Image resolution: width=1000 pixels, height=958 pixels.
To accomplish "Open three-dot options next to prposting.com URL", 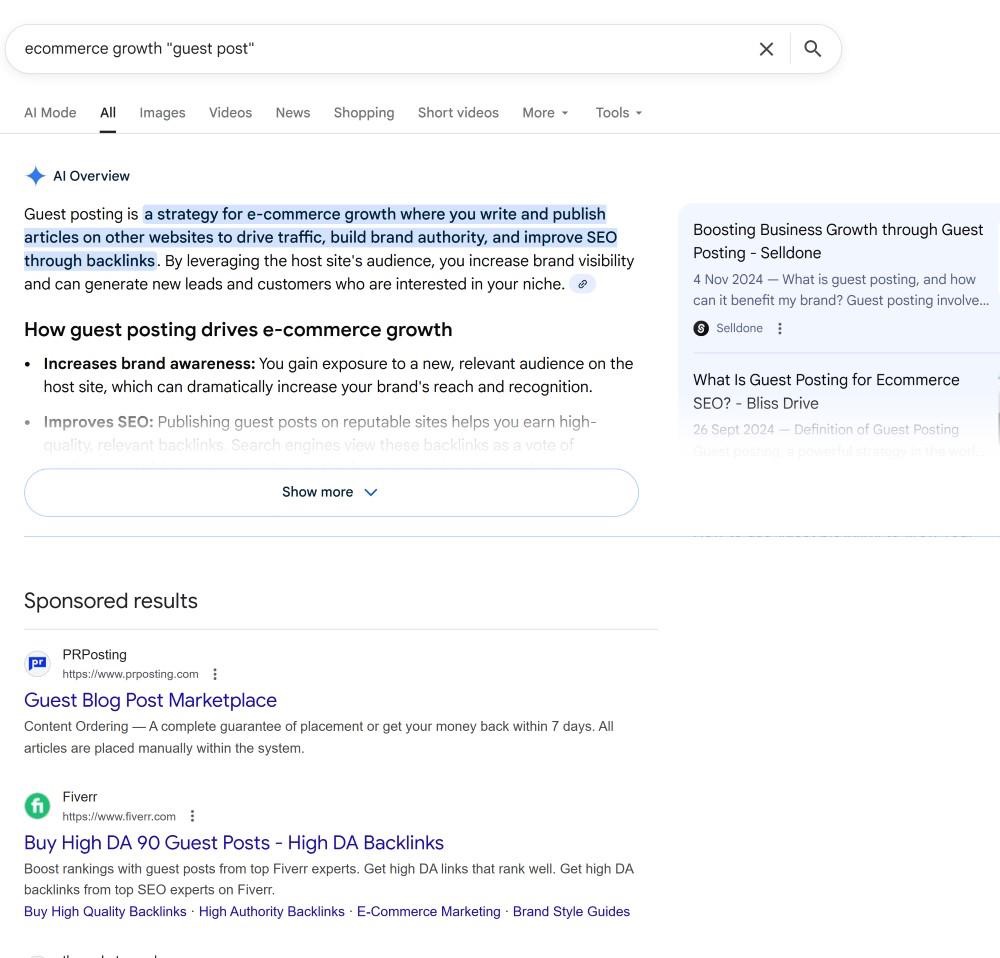I will (x=215, y=674).
